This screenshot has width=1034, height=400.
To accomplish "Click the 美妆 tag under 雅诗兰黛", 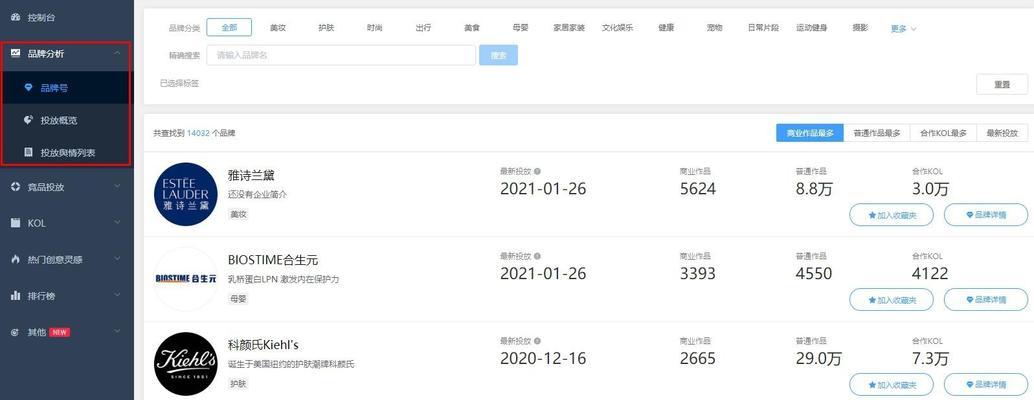I will tap(238, 214).
